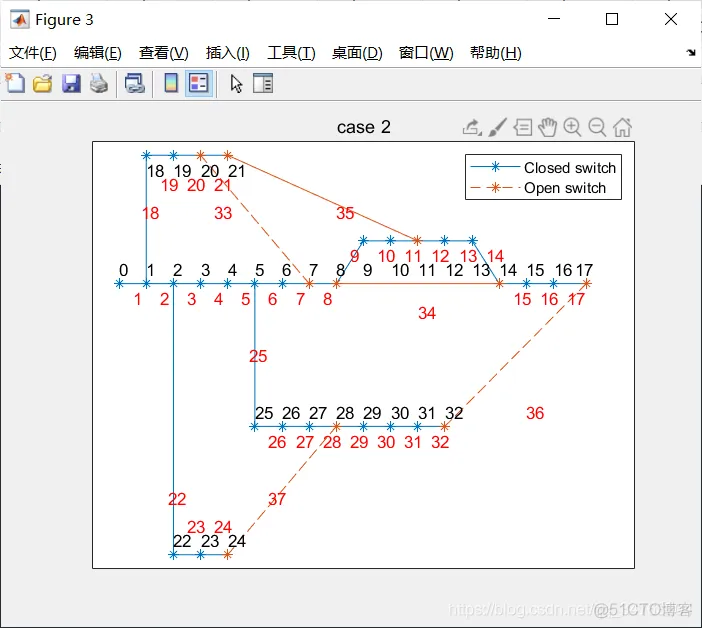The width and height of the screenshot is (702, 628).
Task: Select the red branch label 18
Action: (x=150, y=213)
